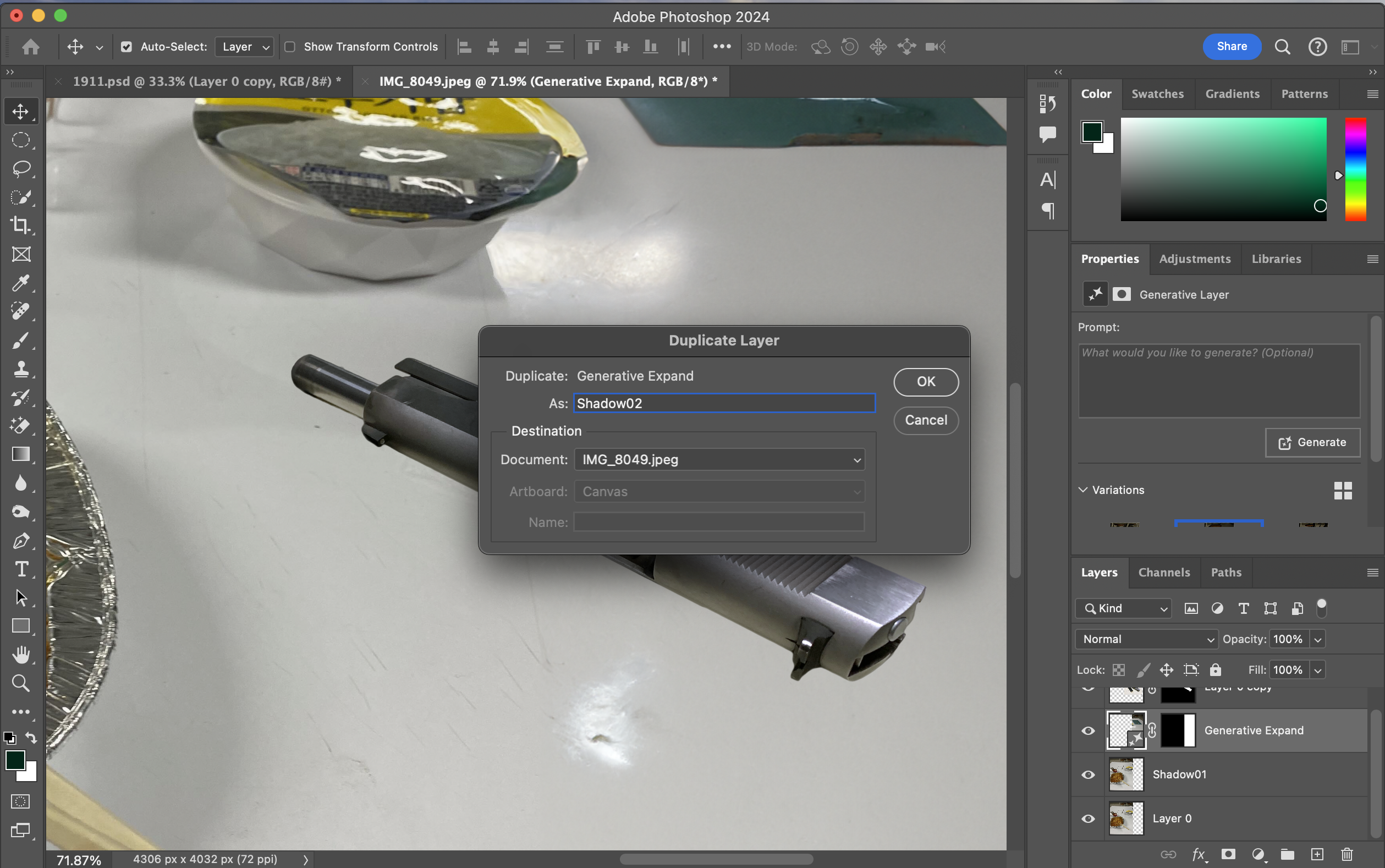Hide the Shadow01 layer
The image size is (1385, 868).
point(1087,774)
